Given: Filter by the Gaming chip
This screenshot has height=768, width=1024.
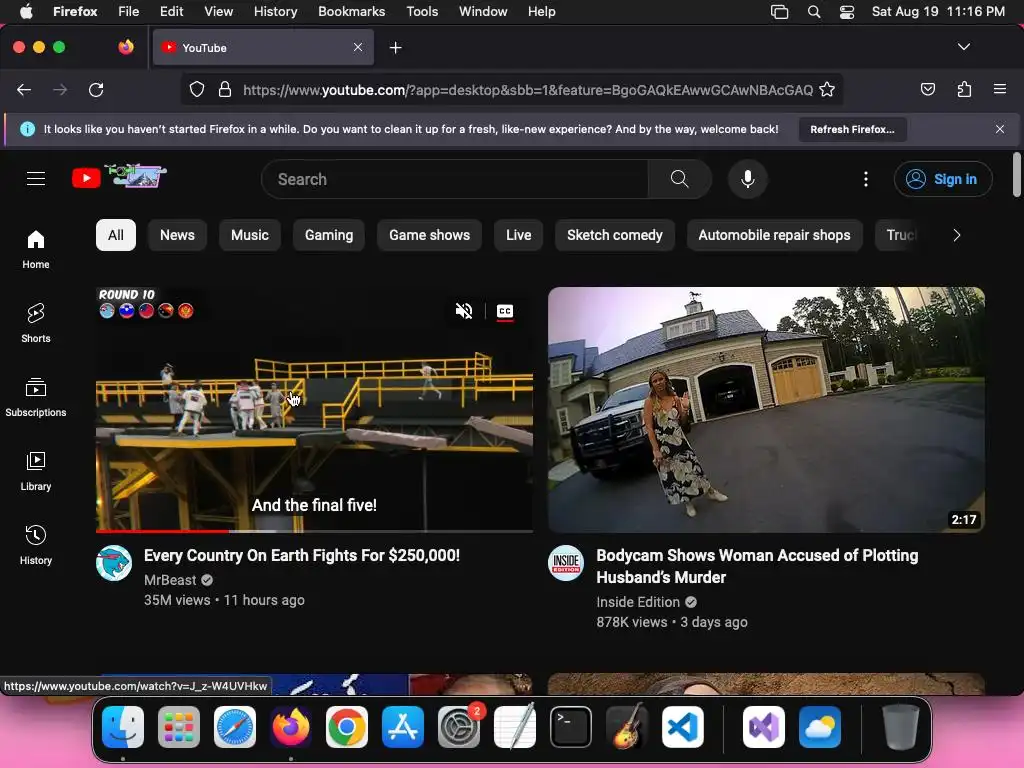Looking at the screenshot, I should 328,235.
